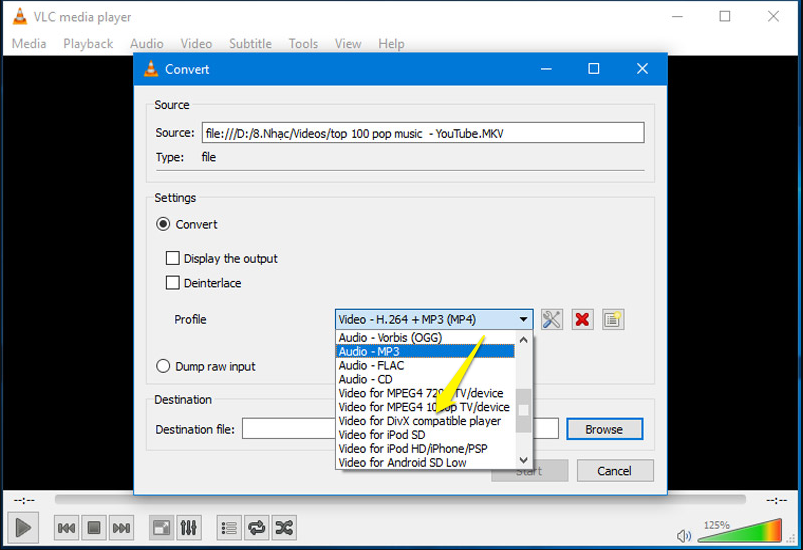Open the View menu
Screen dimensions: 803x550
coord(348,44)
